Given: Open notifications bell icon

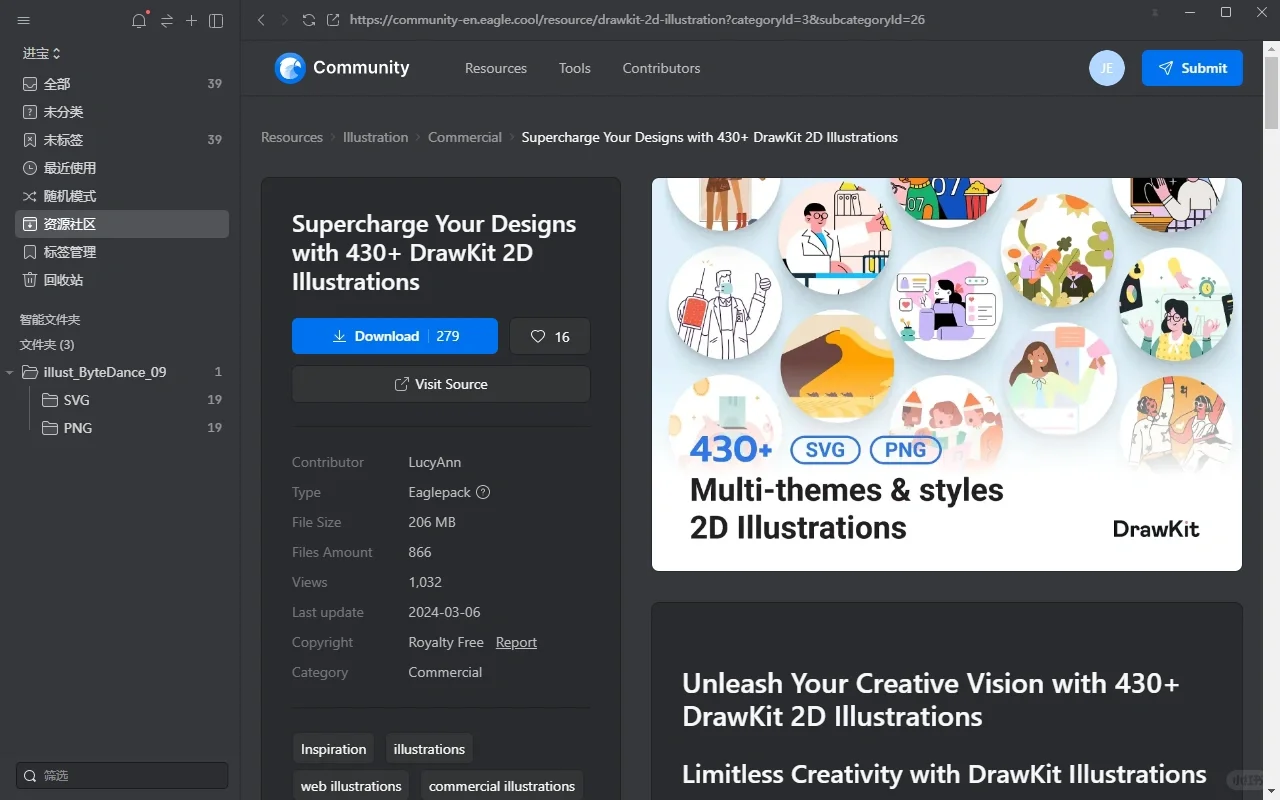Looking at the screenshot, I should coord(139,21).
